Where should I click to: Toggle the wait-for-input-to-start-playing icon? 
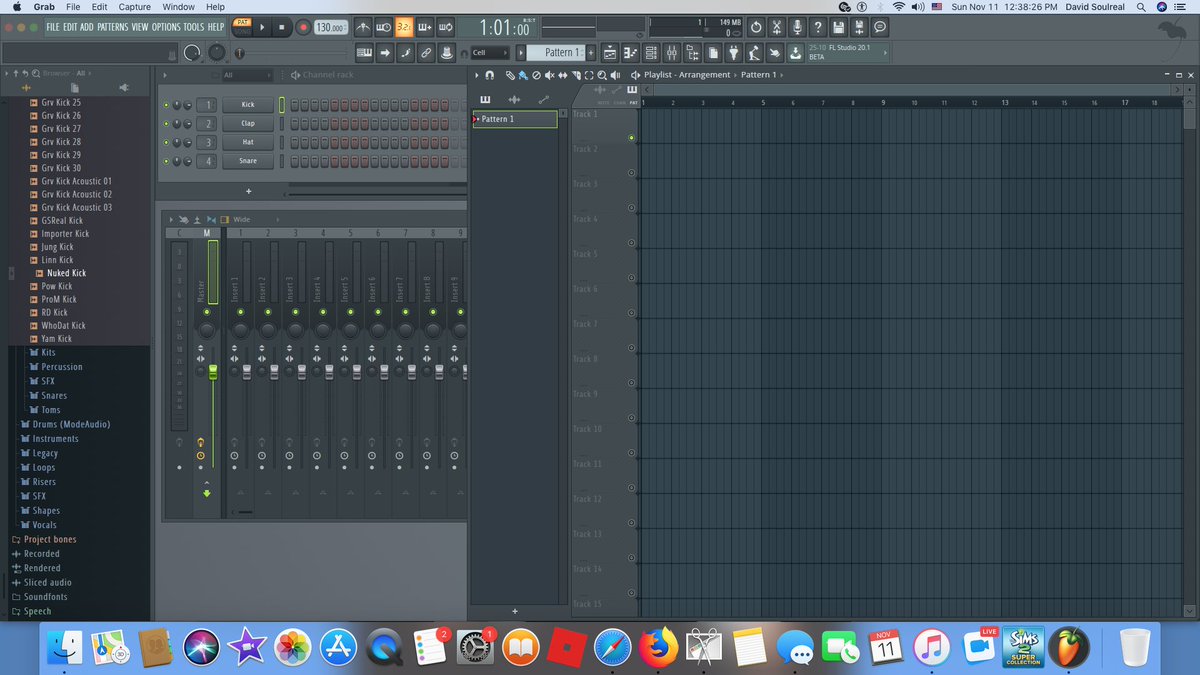[383, 27]
